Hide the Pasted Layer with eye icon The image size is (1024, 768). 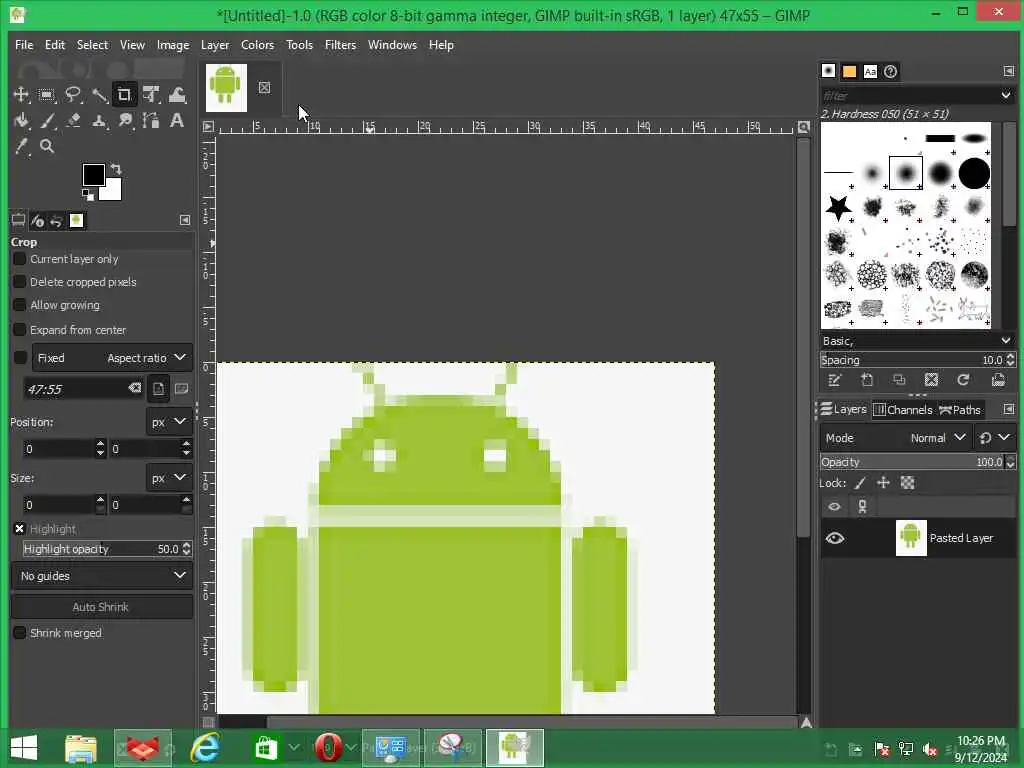click(x=835, y=539)
